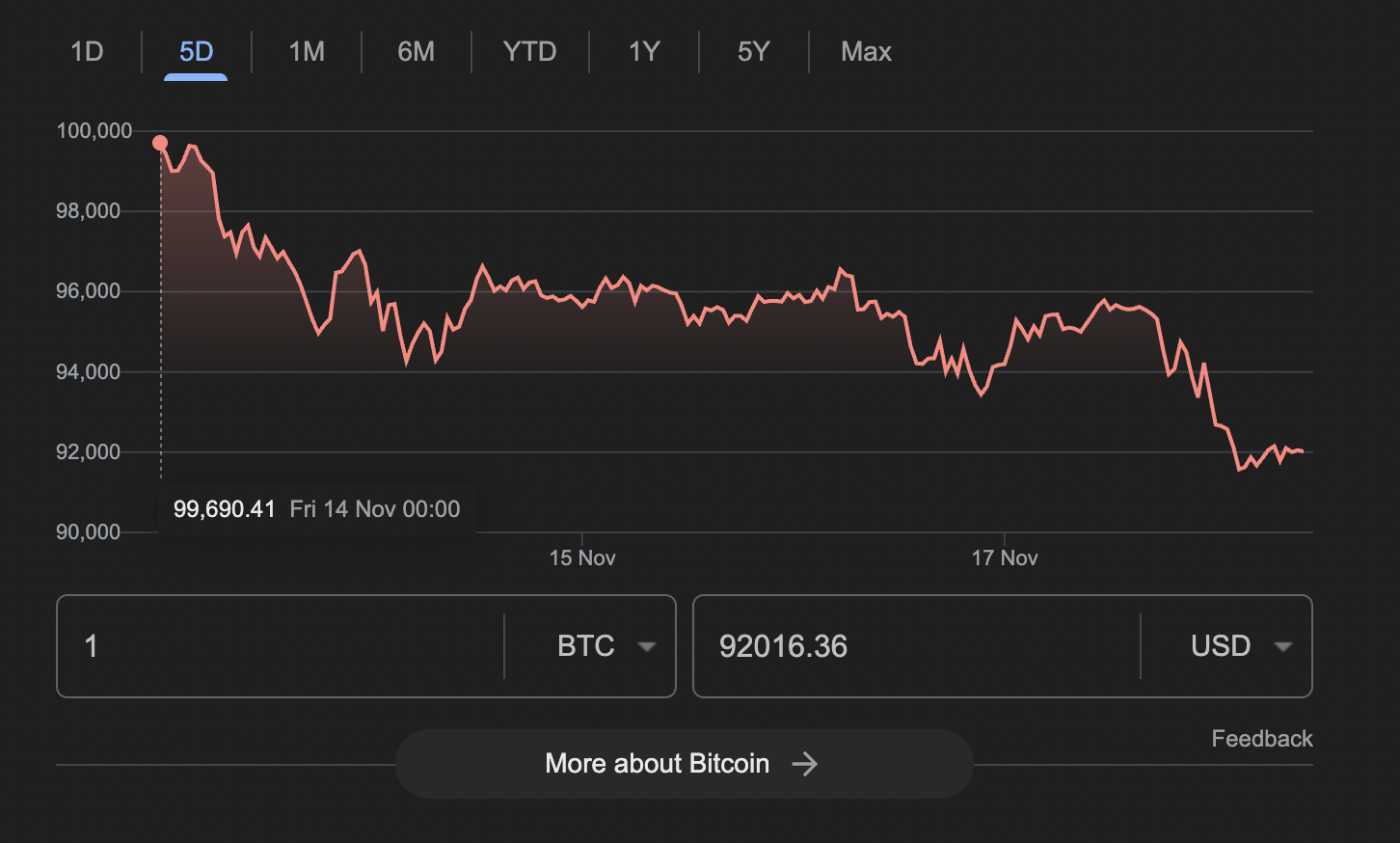The image size is (1400, 843).
Task: Click the price tooltip showing 99,690.41
Action: pyautogui.click(x=316, y=508)
